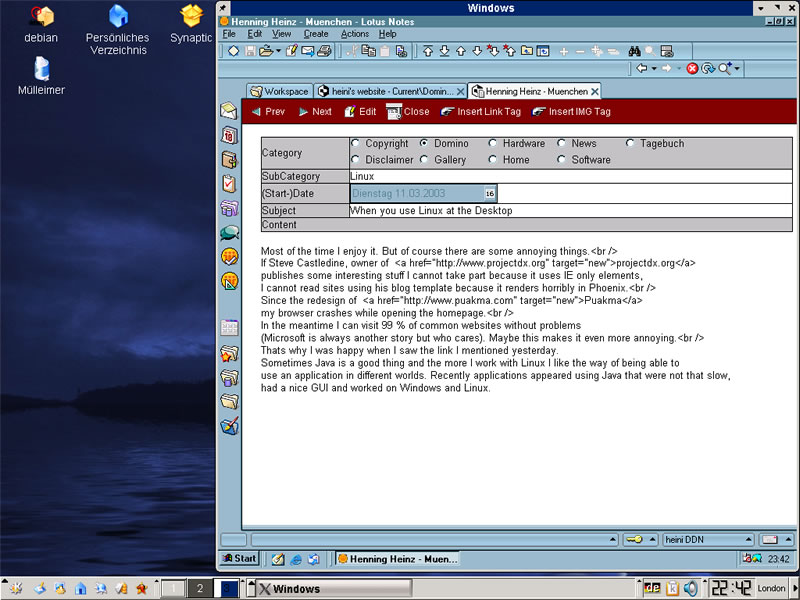Select the Hardware category radio button
This screenshot has height=600, width=800.
tap(492, 143)
